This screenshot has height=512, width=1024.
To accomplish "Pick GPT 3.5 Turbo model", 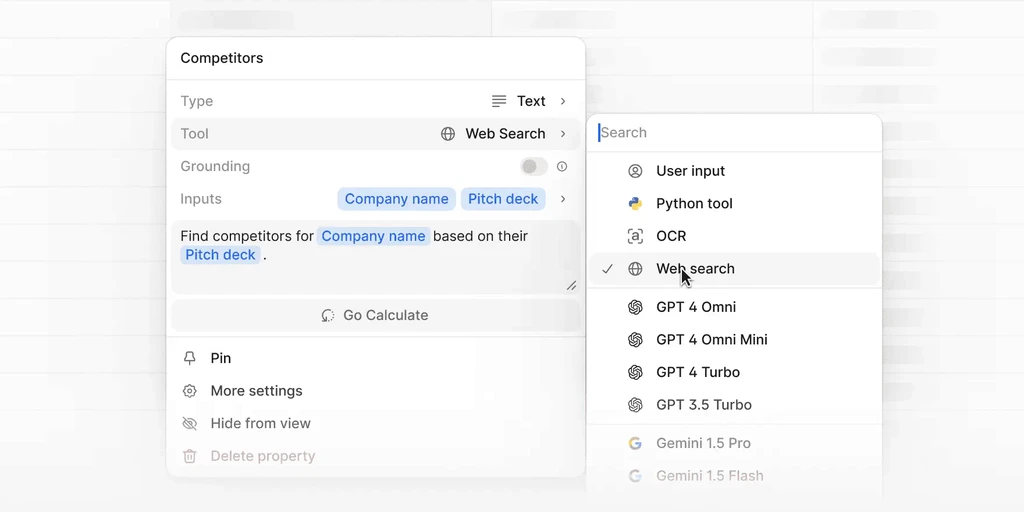I will pos(734,405).
